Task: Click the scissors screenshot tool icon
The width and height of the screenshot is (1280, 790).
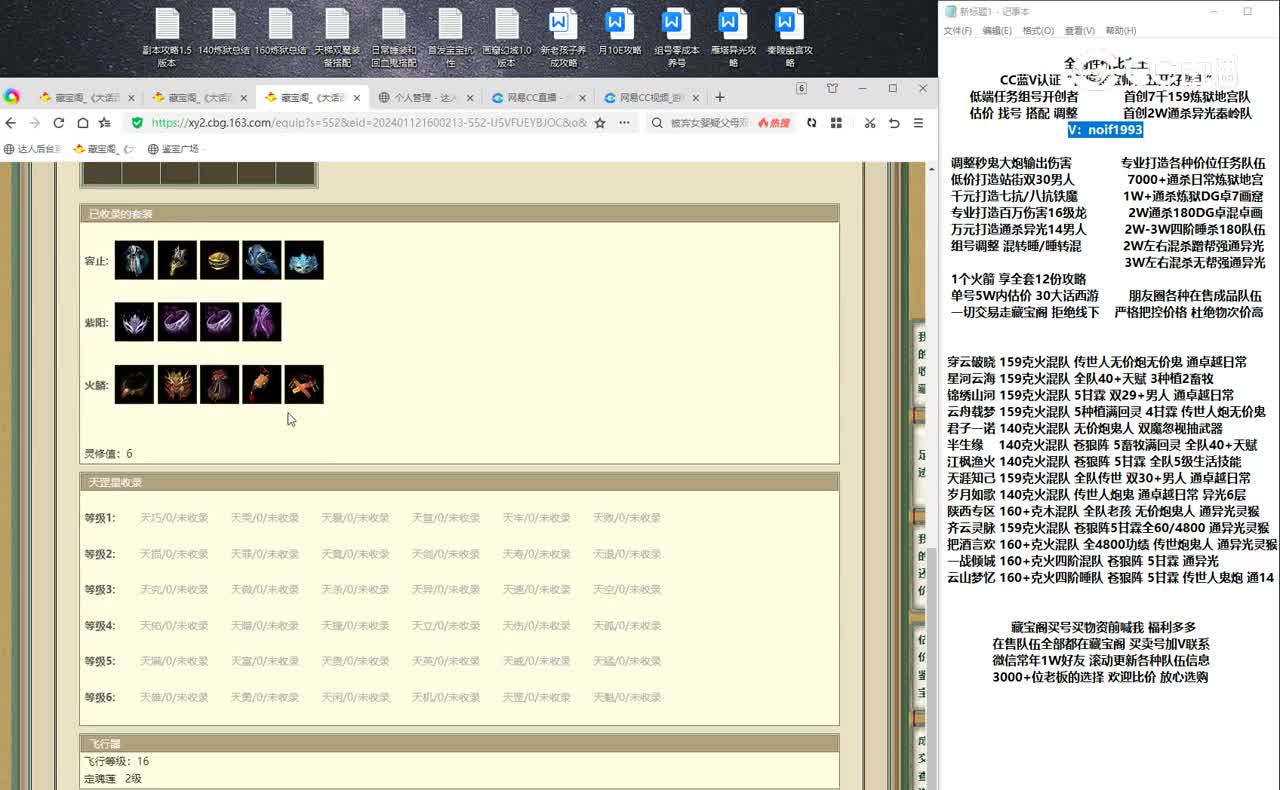Action: coord(869,123)
